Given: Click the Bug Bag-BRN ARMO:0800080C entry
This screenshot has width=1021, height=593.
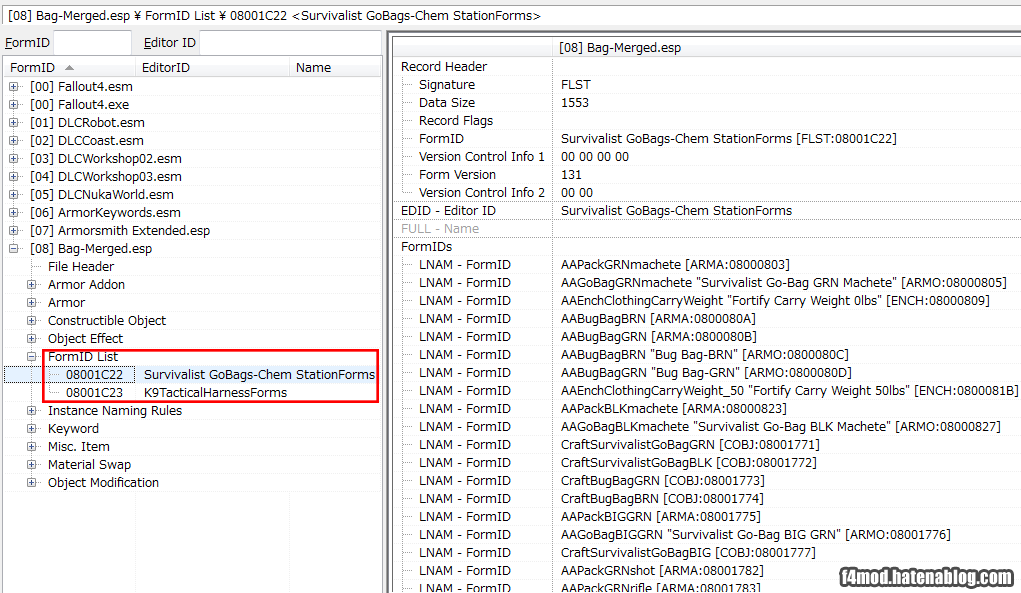Looking at the screenshot, I should pyautogui.click(x=705, y=355).
